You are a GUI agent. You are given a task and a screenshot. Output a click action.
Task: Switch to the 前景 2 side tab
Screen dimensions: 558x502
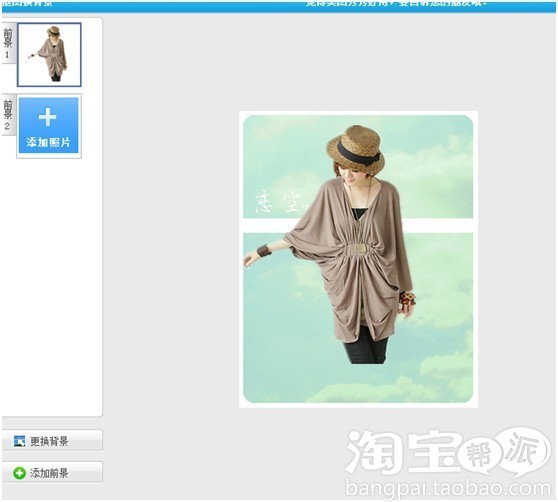pyautogui.click(x=8, y=115)
